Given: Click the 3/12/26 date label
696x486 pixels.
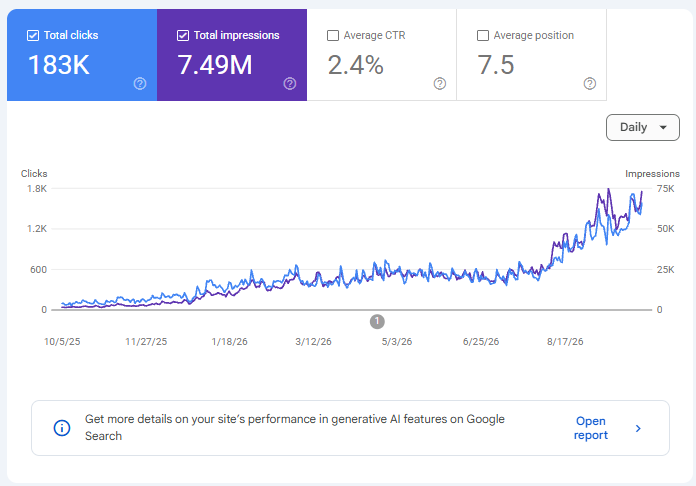Looking at the screenshot, I should pos(313,342).
